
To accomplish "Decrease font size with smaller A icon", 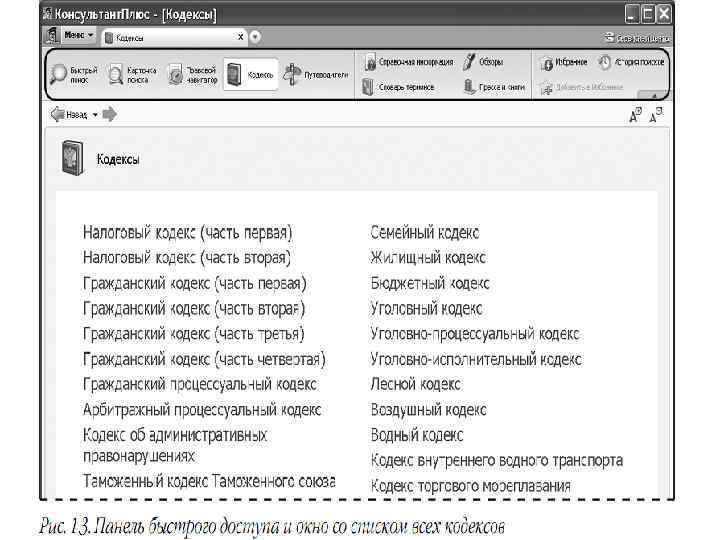I will (x=656, y=114).
